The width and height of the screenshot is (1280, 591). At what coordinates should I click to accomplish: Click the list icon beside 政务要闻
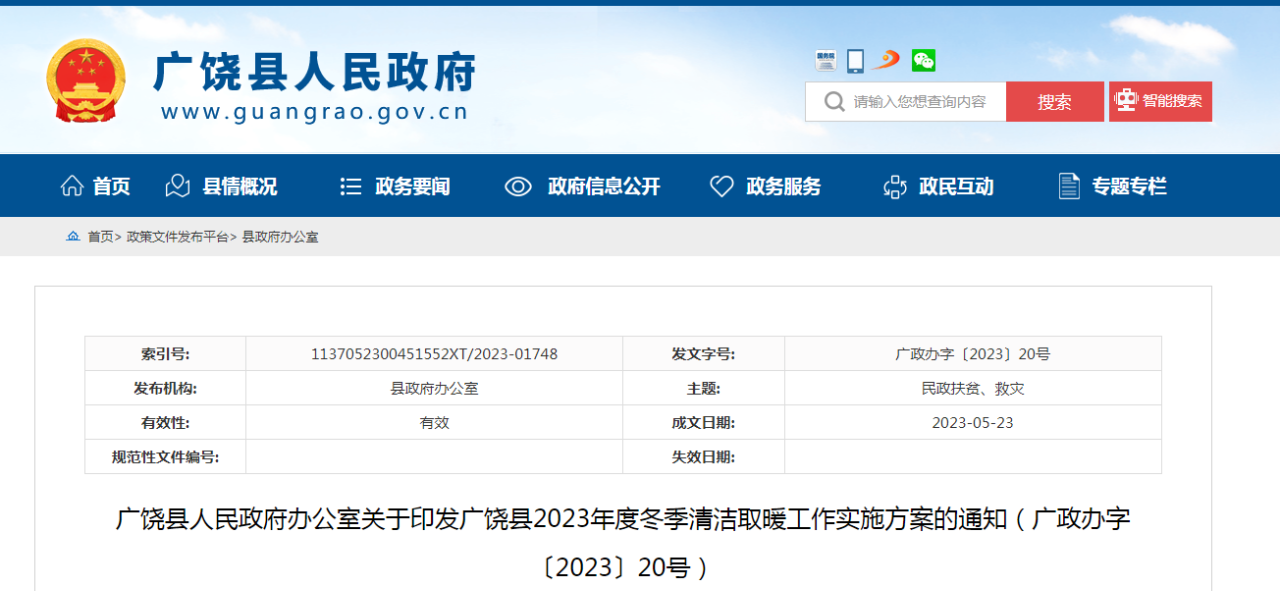coord(350,186)
